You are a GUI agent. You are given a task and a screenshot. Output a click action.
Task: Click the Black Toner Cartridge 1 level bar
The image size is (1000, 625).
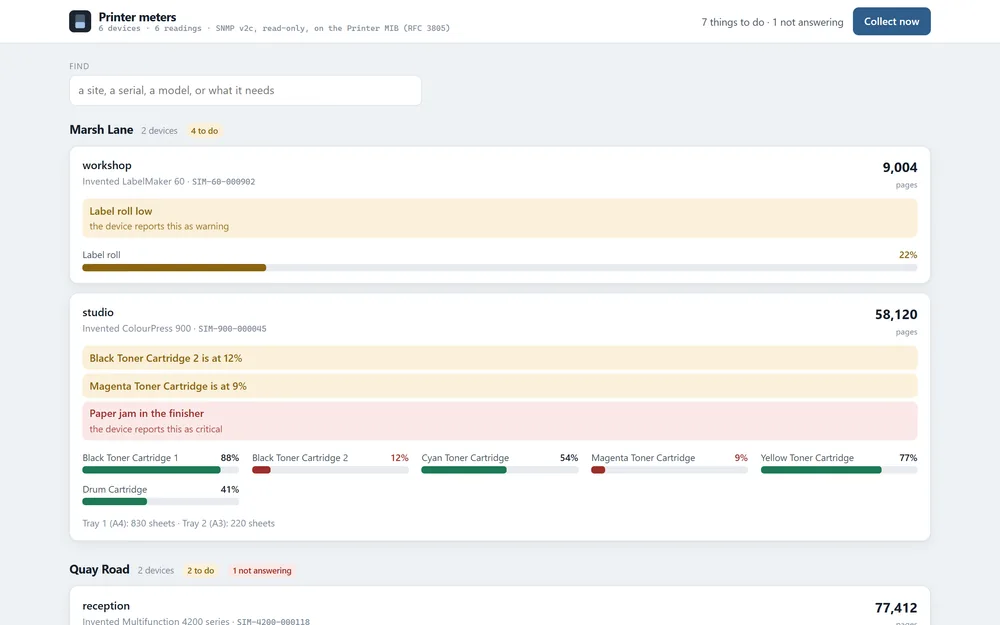pos(161,470)
